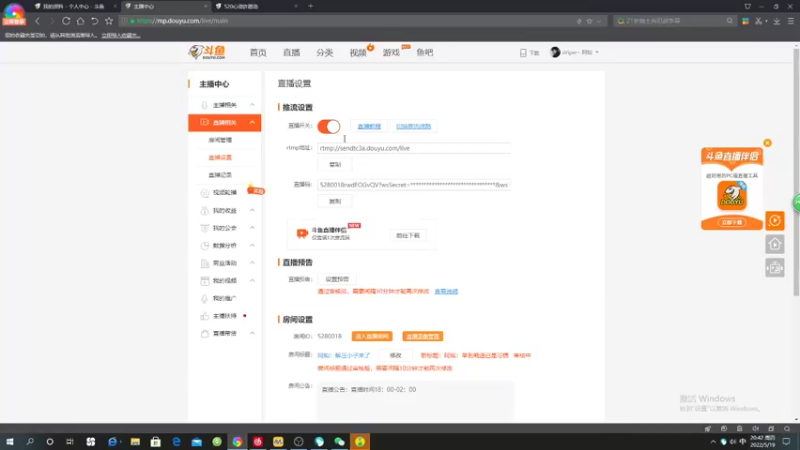Open the 视频 navigation item
The width and height of the screenshot is (800, 450).
358,53
